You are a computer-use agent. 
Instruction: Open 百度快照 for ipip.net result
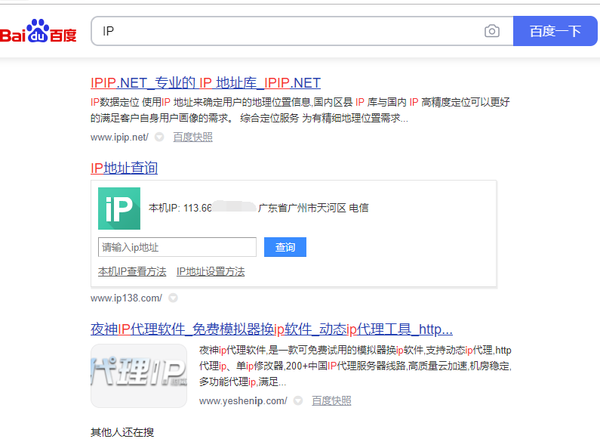(x=192, y=137)
